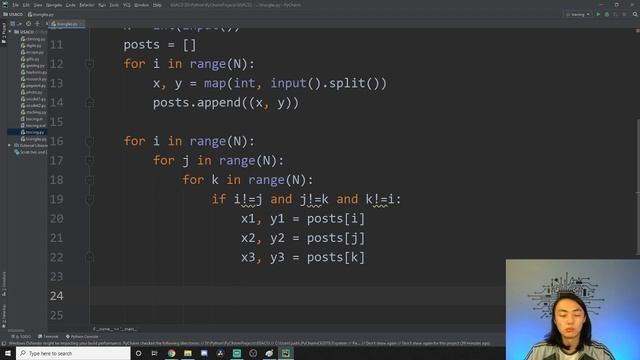Click the Type here to search box

(x=73, y=353)
